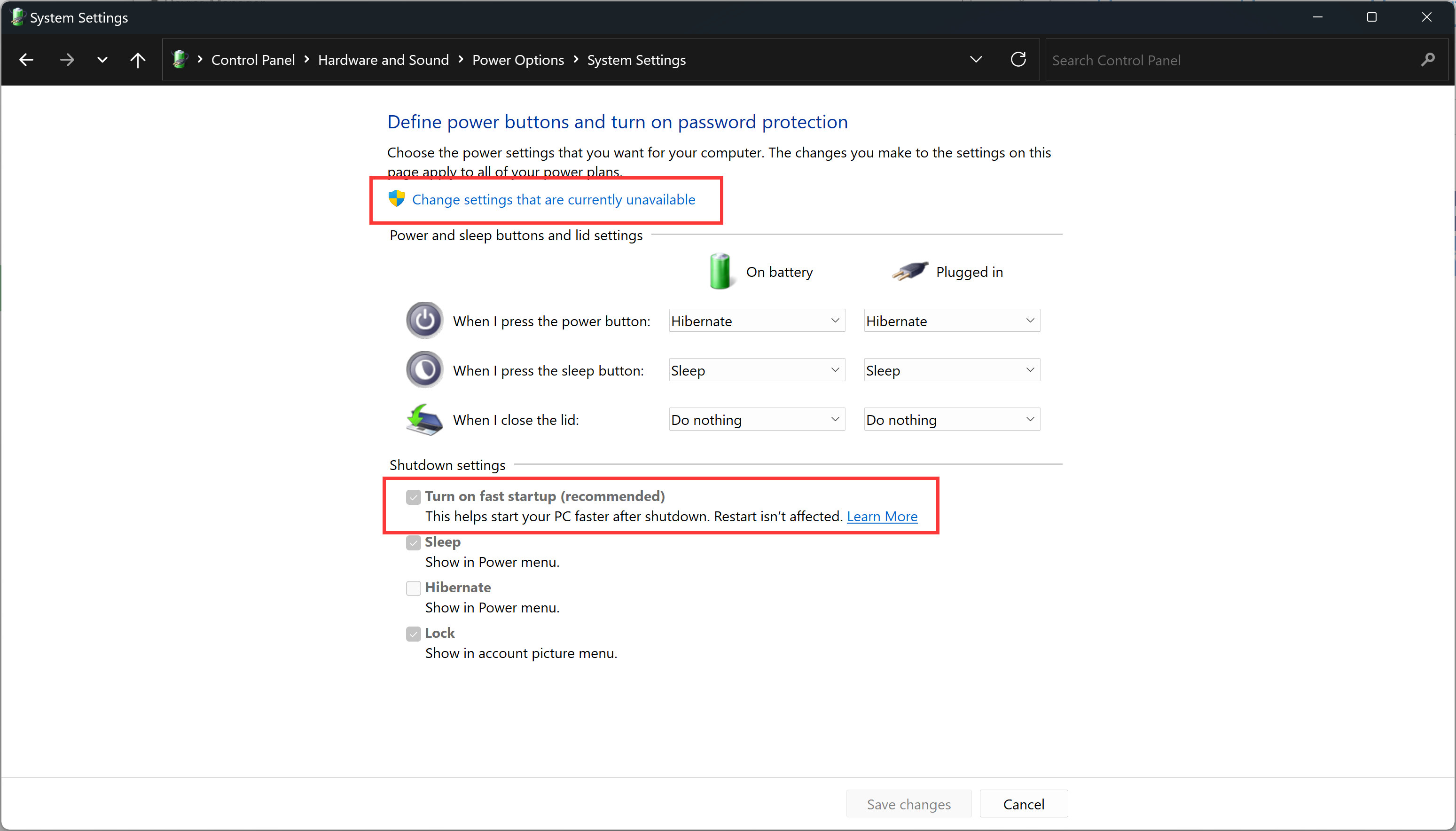Click the Forward navigation arrow
Image resolution: width=1456 pixels, height=831 pixels.
[67, 59]
